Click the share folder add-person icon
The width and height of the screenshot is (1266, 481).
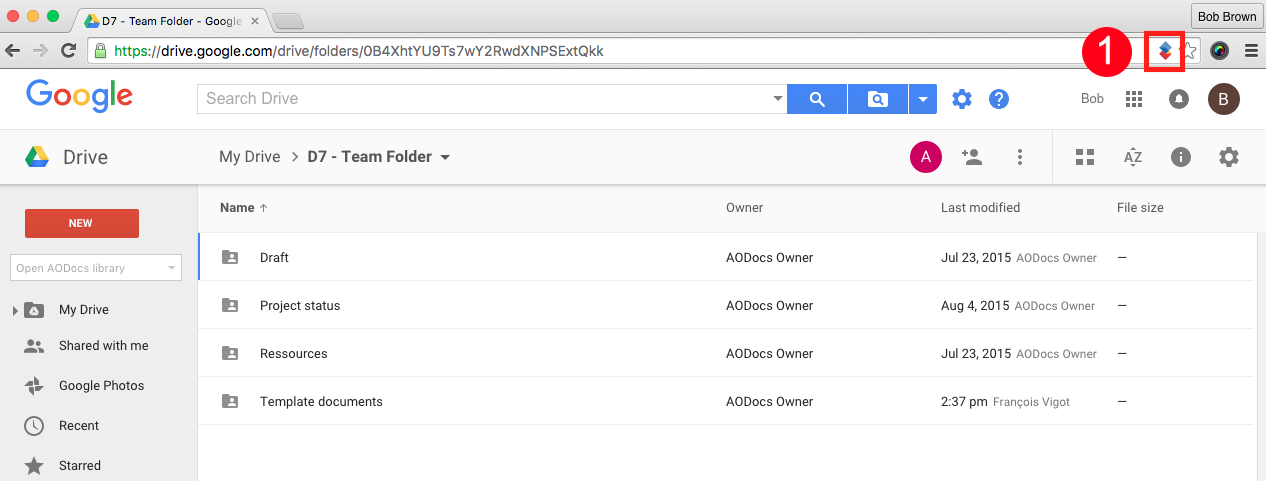point(971,157)
